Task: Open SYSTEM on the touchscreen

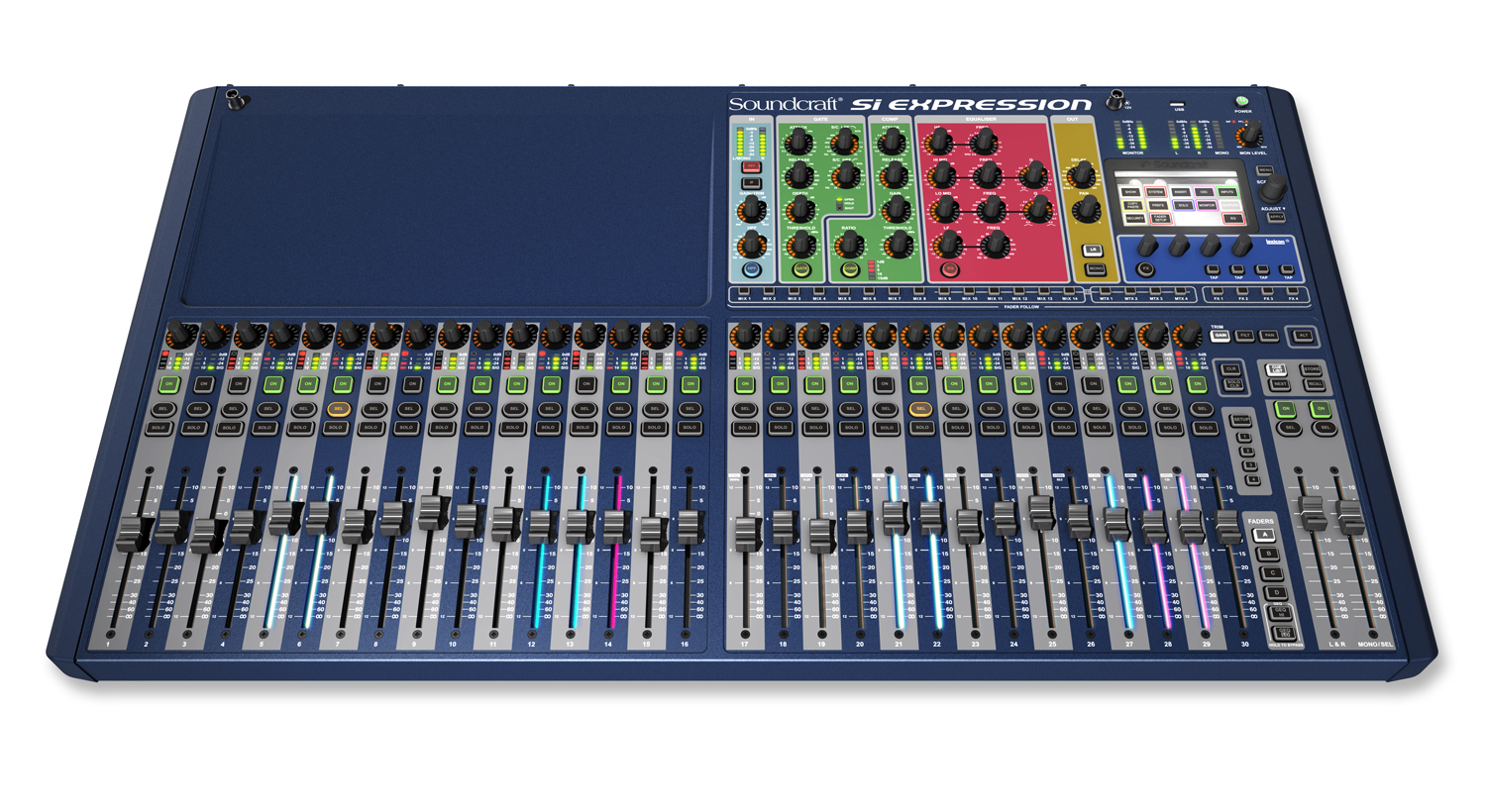Action: coord(1155,192)
